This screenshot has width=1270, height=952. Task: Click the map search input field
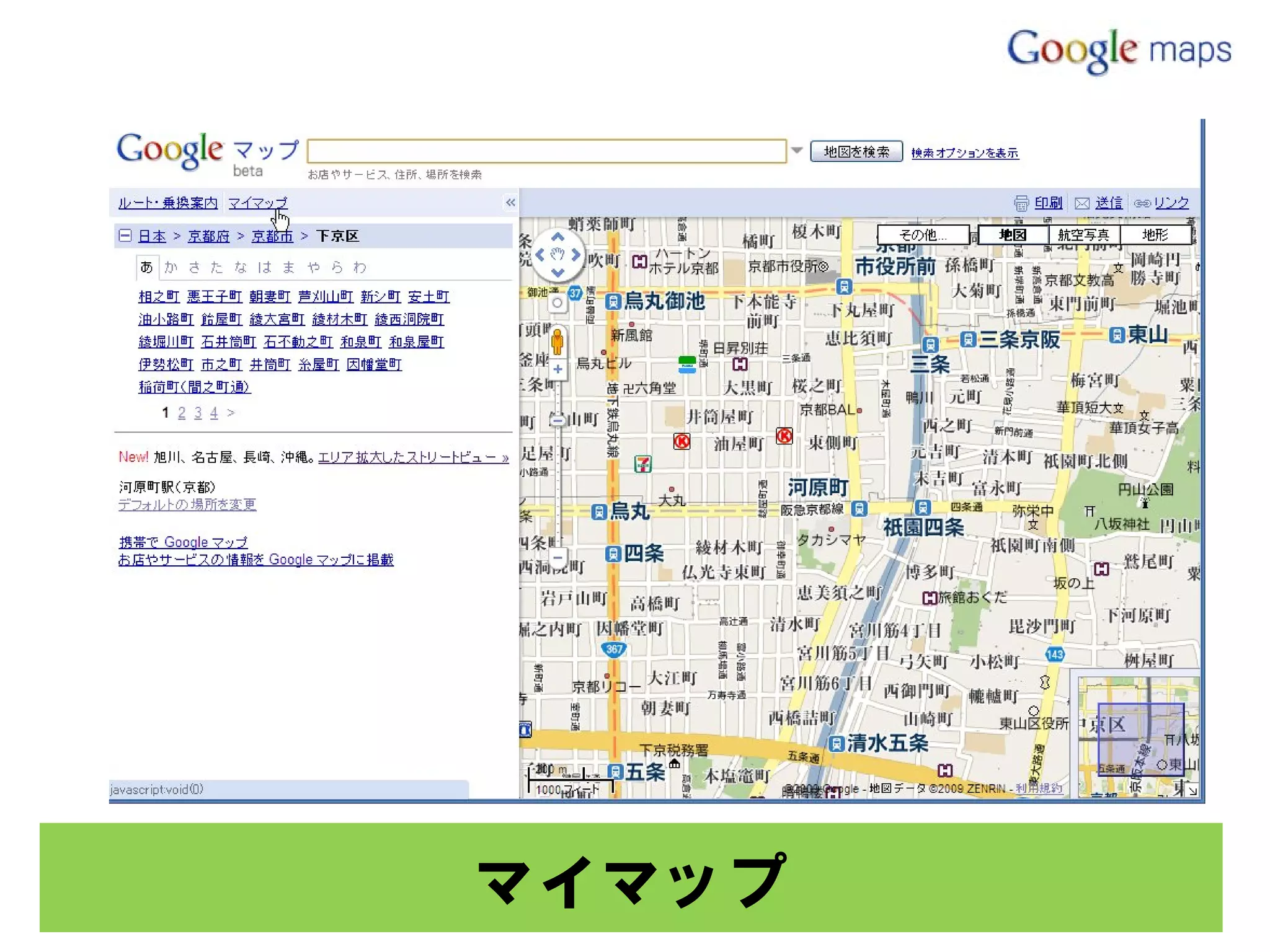click(547, 151)
